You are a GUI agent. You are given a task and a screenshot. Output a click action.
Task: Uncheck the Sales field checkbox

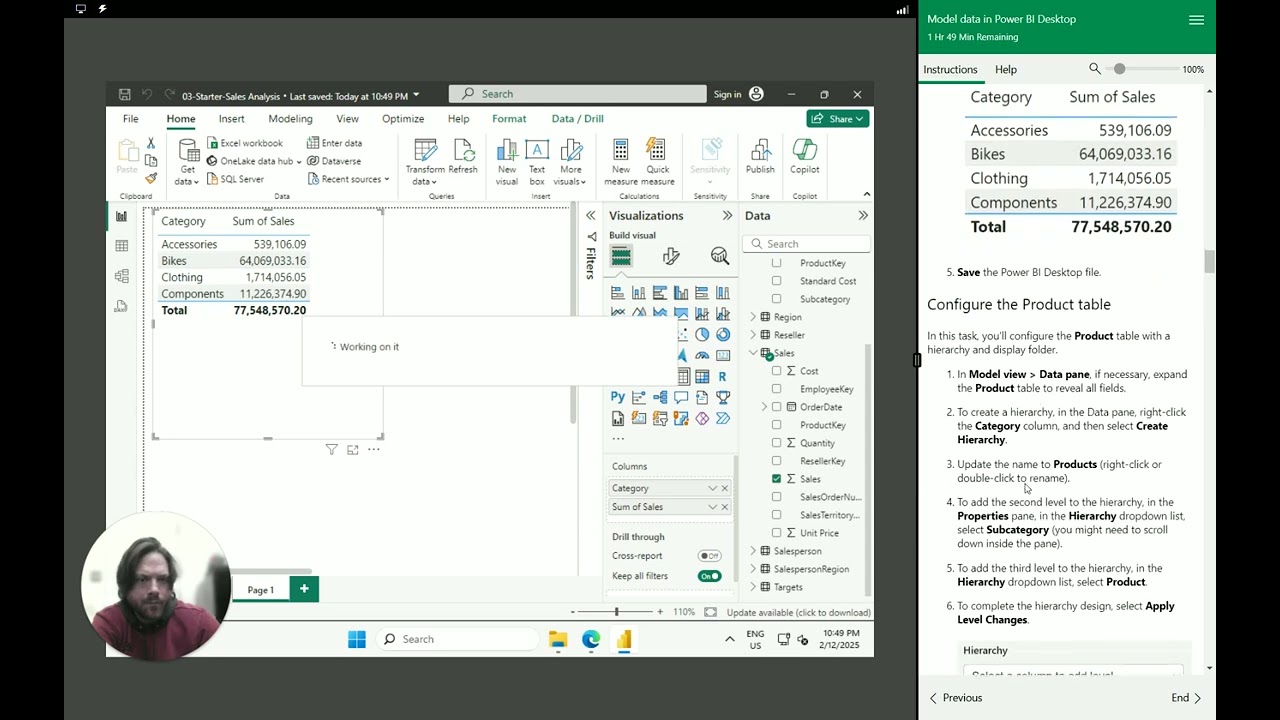pyautogui.click(x=776, y=479)
